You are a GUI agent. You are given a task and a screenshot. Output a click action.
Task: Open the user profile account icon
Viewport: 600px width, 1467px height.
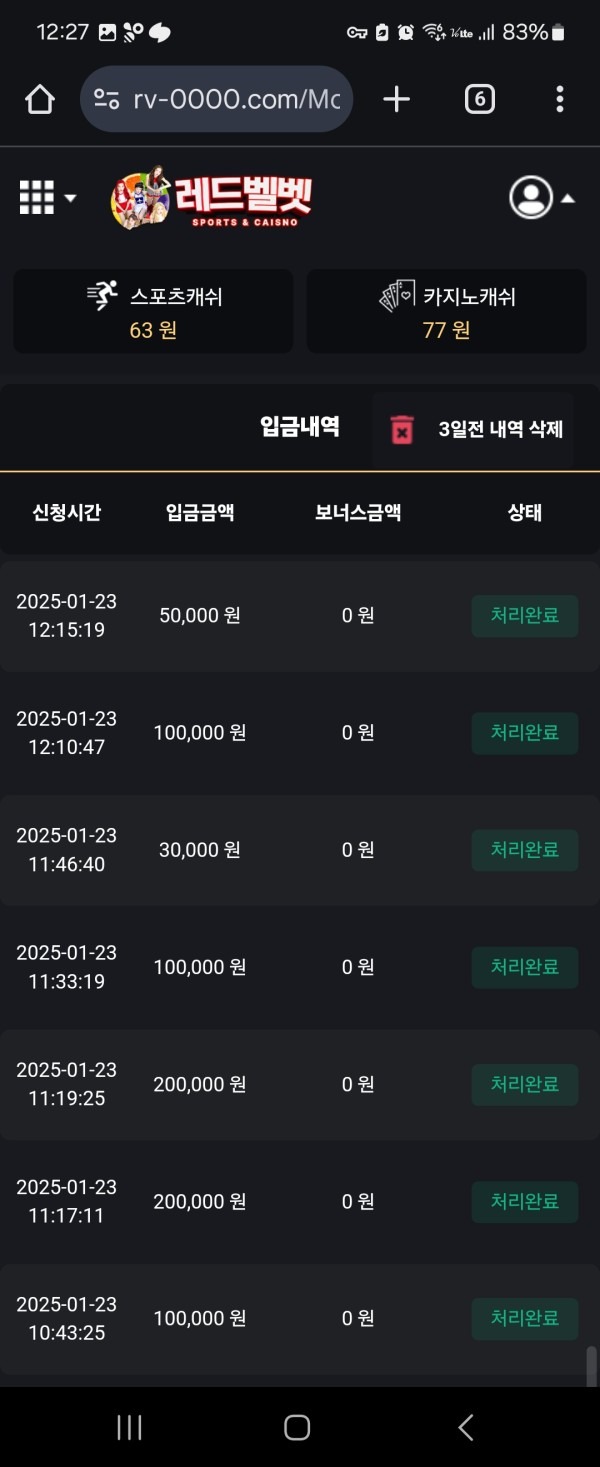tap(533, 197)
